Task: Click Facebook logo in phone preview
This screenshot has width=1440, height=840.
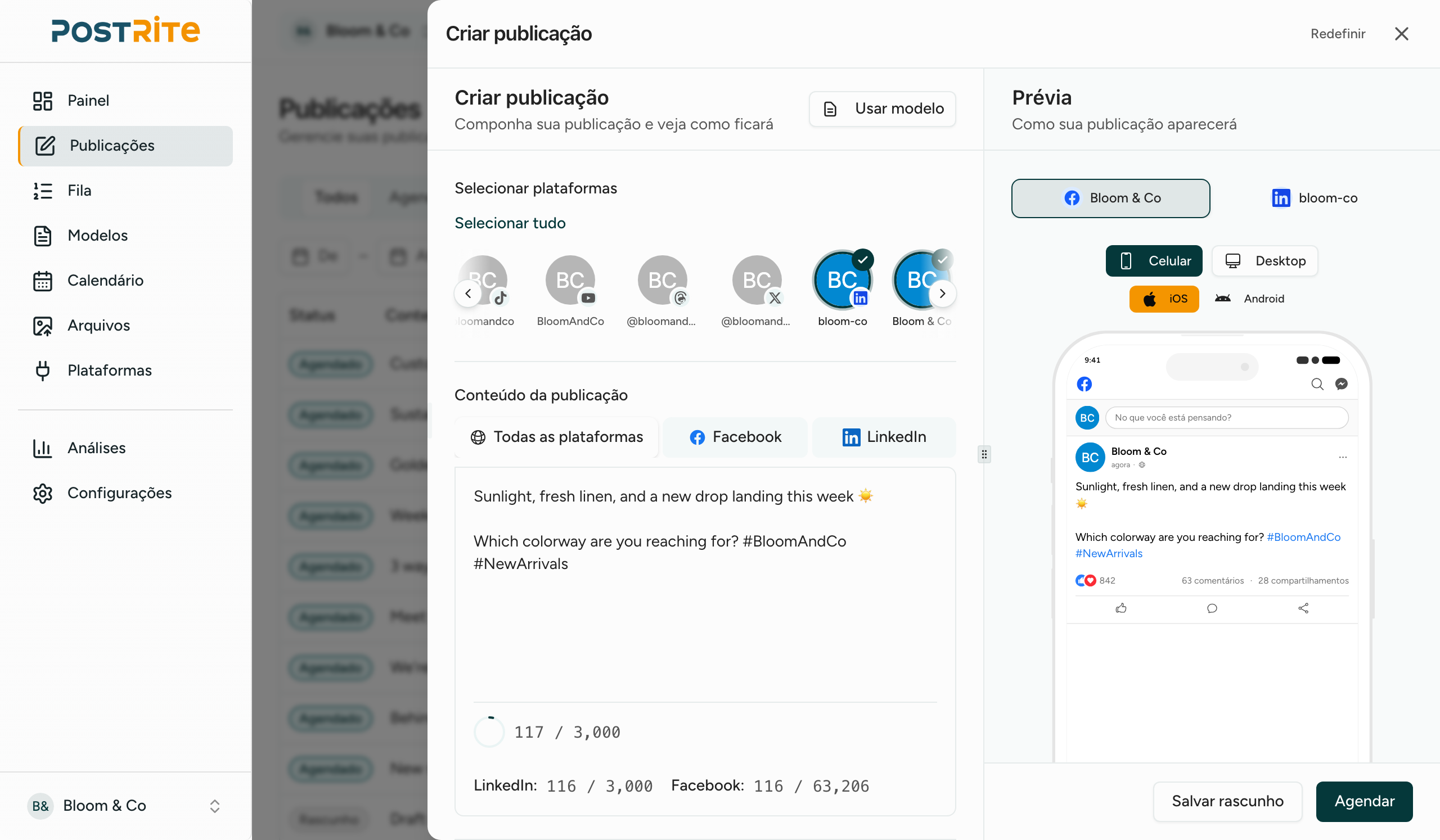Action: (1084, 384)
